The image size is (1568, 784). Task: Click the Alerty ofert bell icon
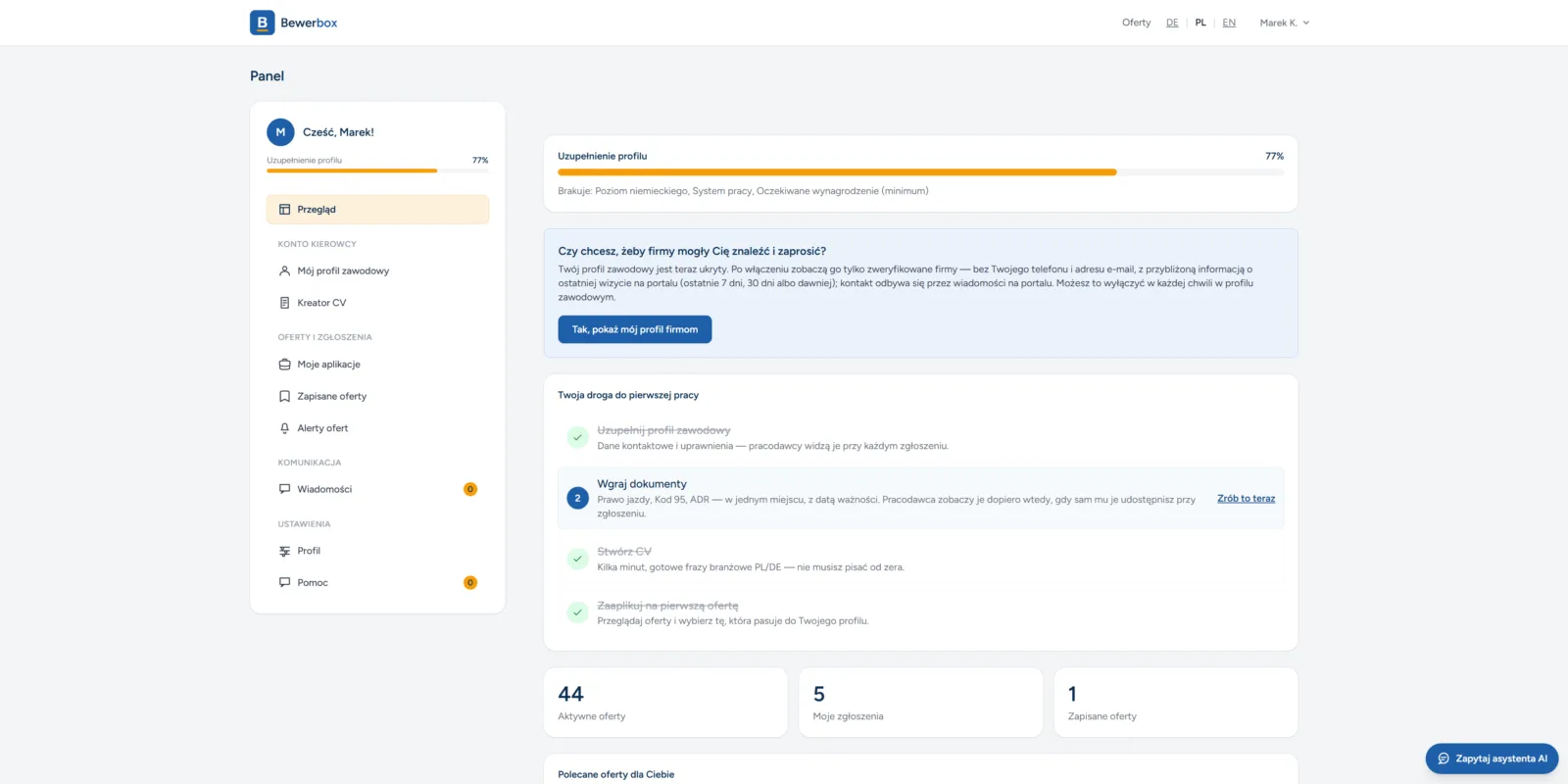click(x=284, y=428)
